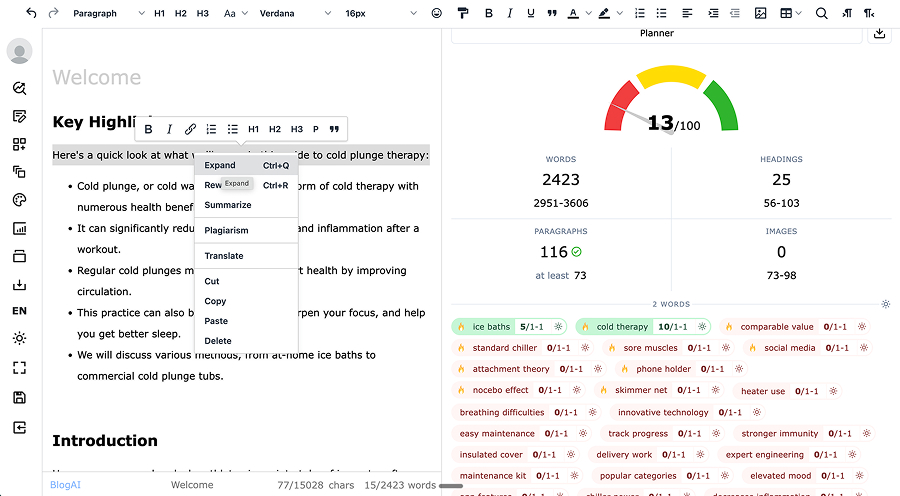Insert a link from the floating toolbar

pos(190,129)
